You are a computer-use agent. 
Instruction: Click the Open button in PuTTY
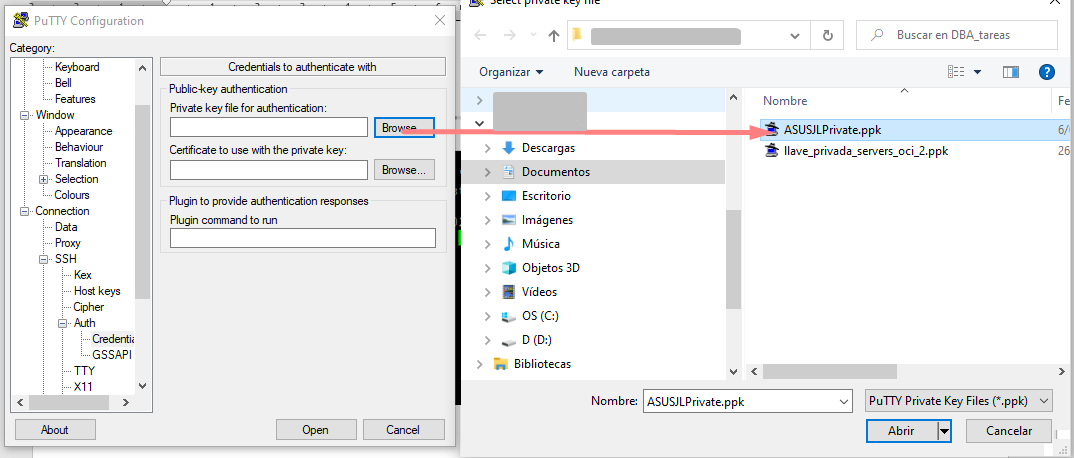pos(315,430)
